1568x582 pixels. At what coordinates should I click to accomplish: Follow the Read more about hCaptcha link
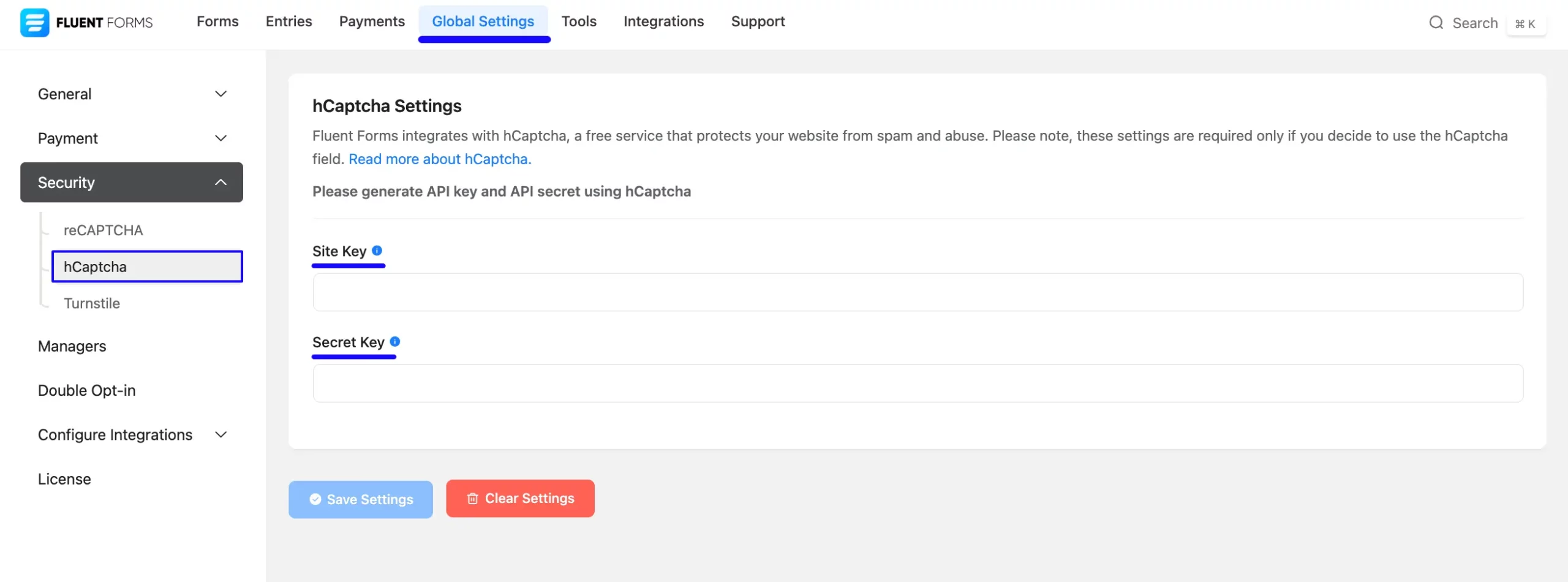(x=440, y=159)
